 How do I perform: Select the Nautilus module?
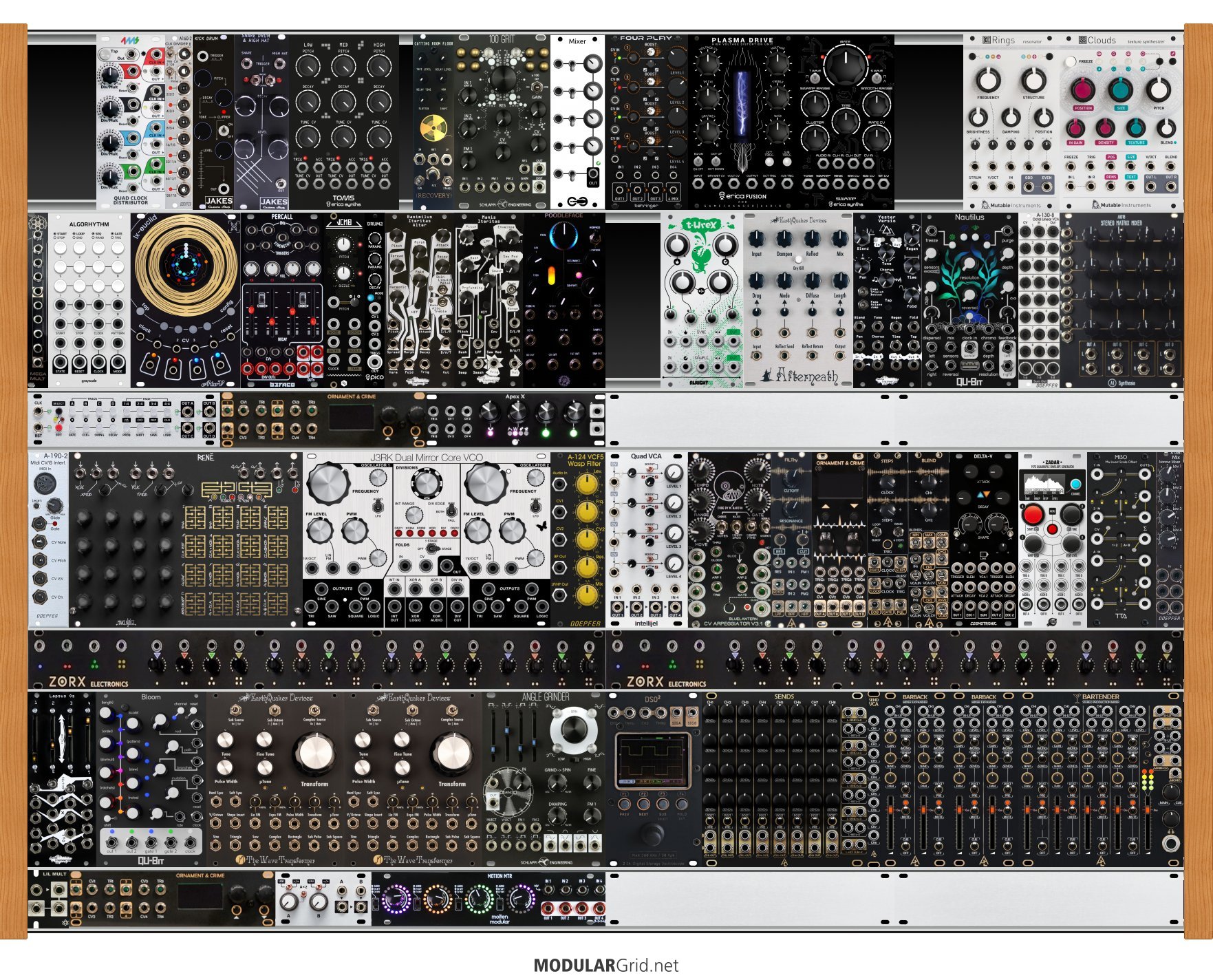pyautogui.click(x=970, y=300)
